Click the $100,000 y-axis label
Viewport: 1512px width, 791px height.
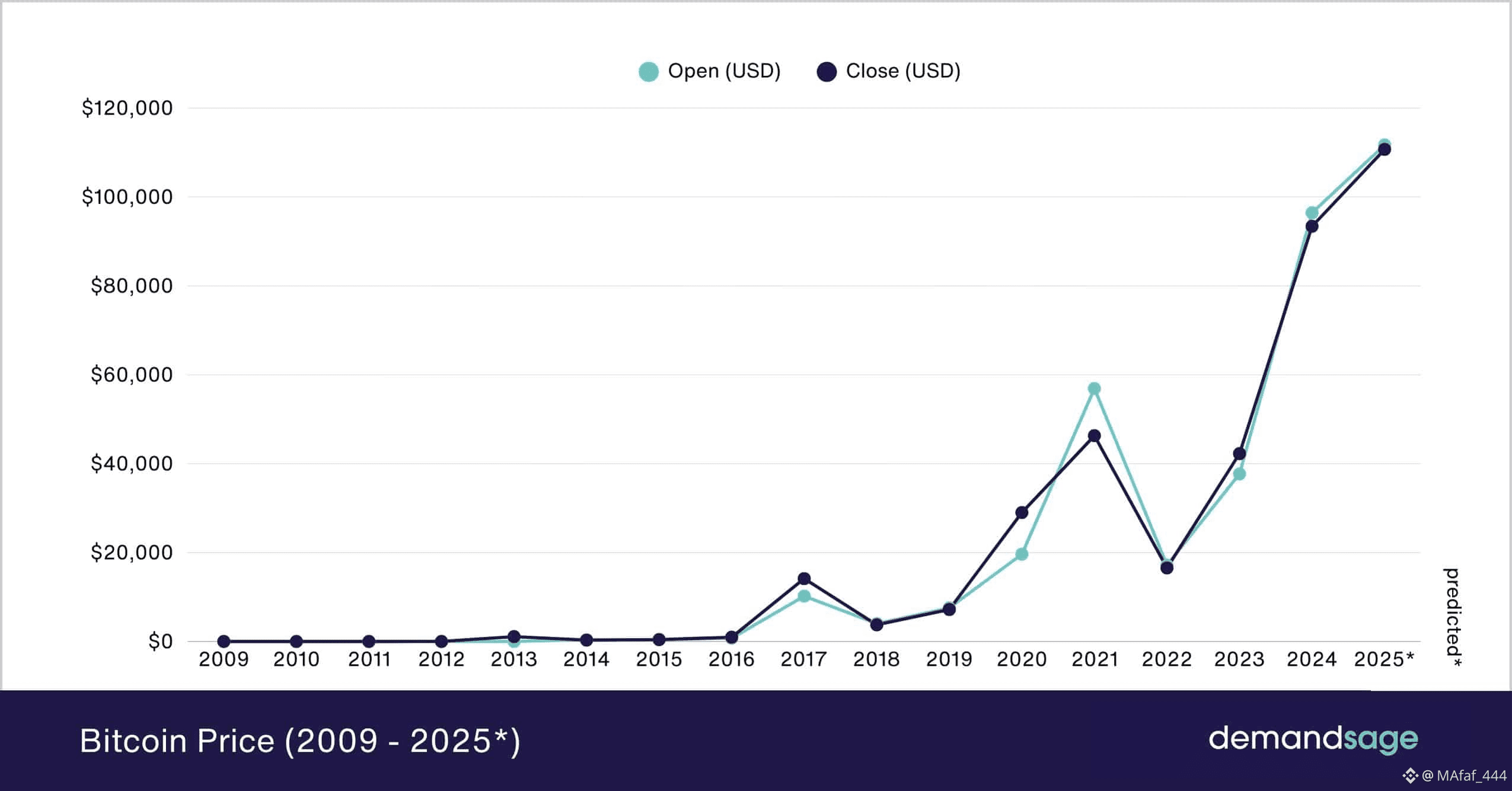click(127, 197)
